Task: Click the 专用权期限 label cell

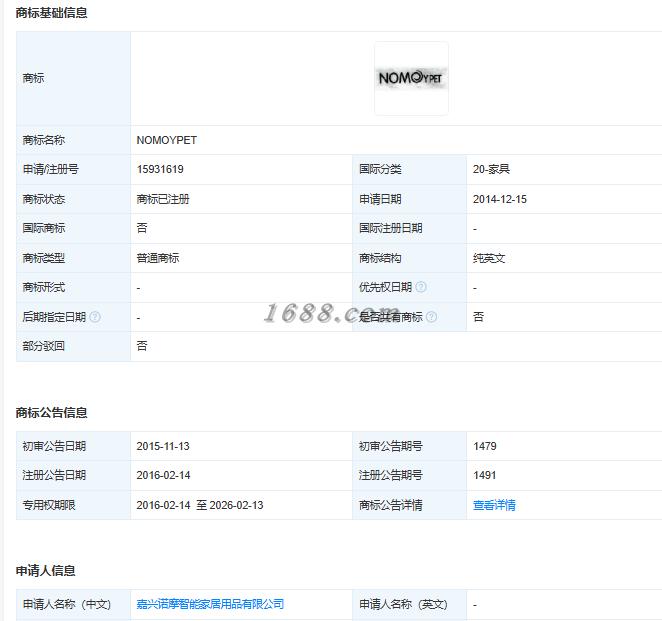Action: coord(73,505)
